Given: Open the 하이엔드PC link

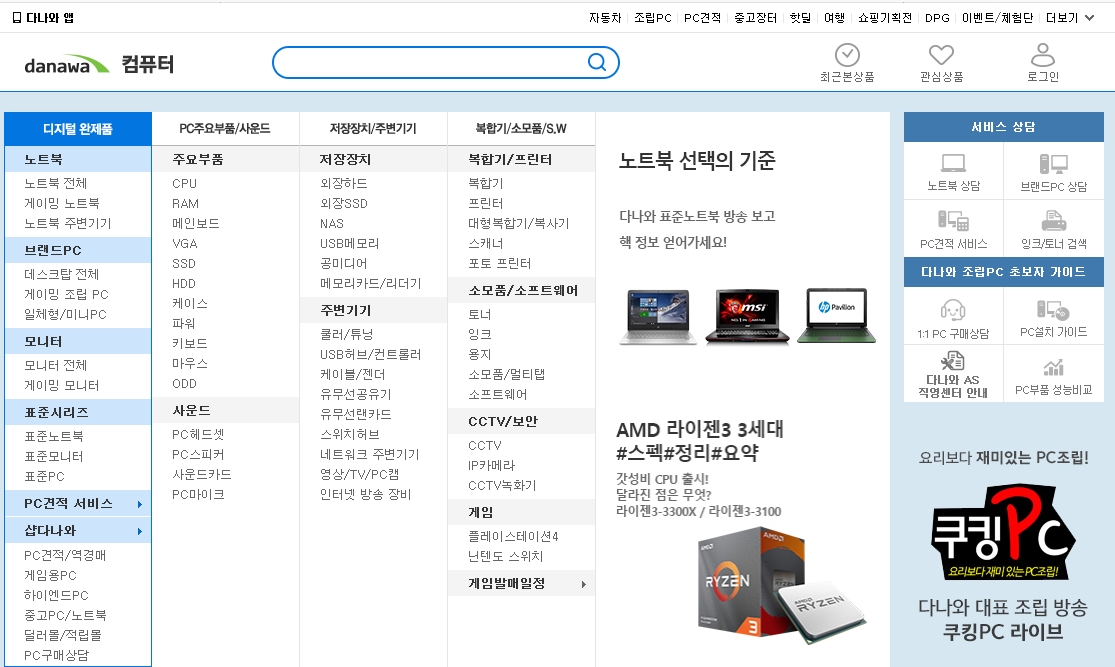Looking at the screenshot, I should pos(56,595).
